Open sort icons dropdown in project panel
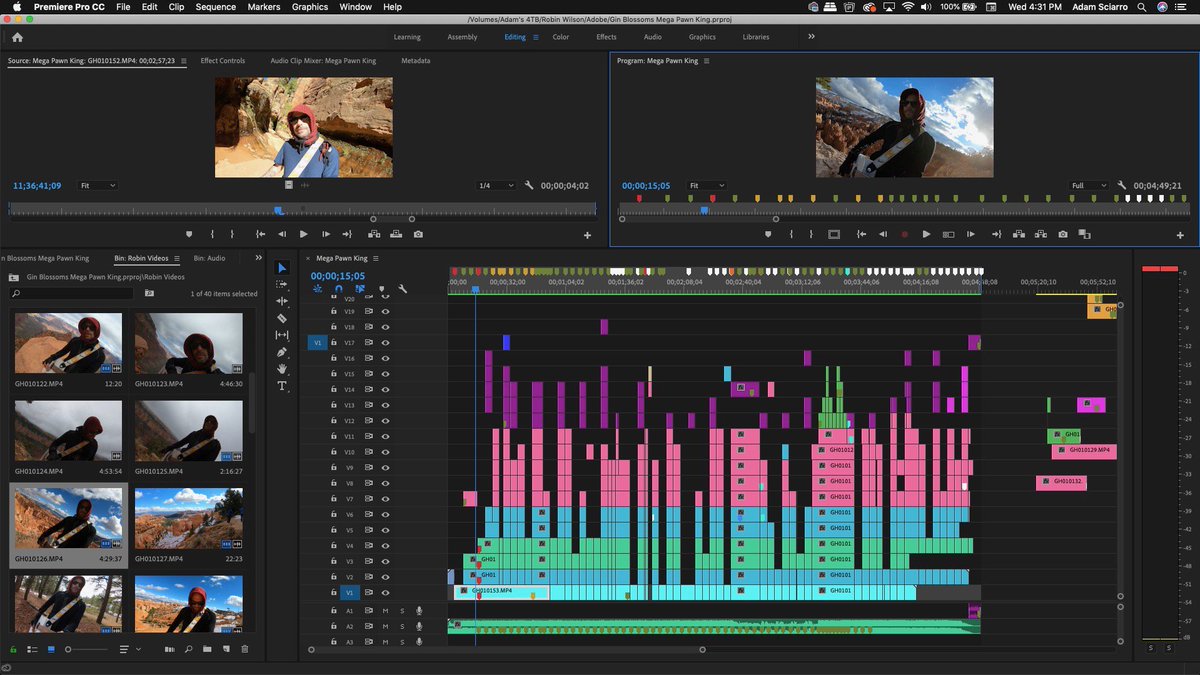This screenshot has height=675, width=1200. [x=129, y=649]
